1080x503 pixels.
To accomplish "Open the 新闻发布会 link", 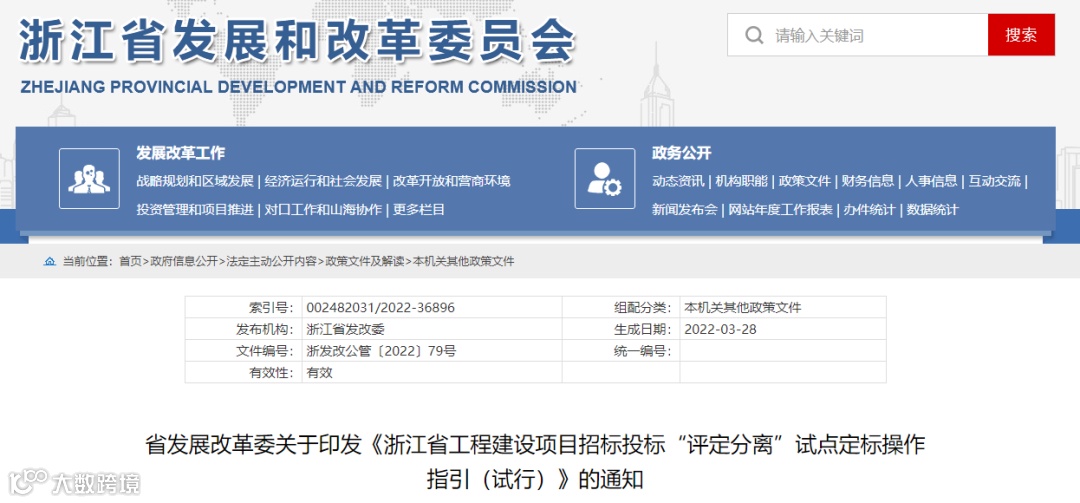I will (685, 209).
